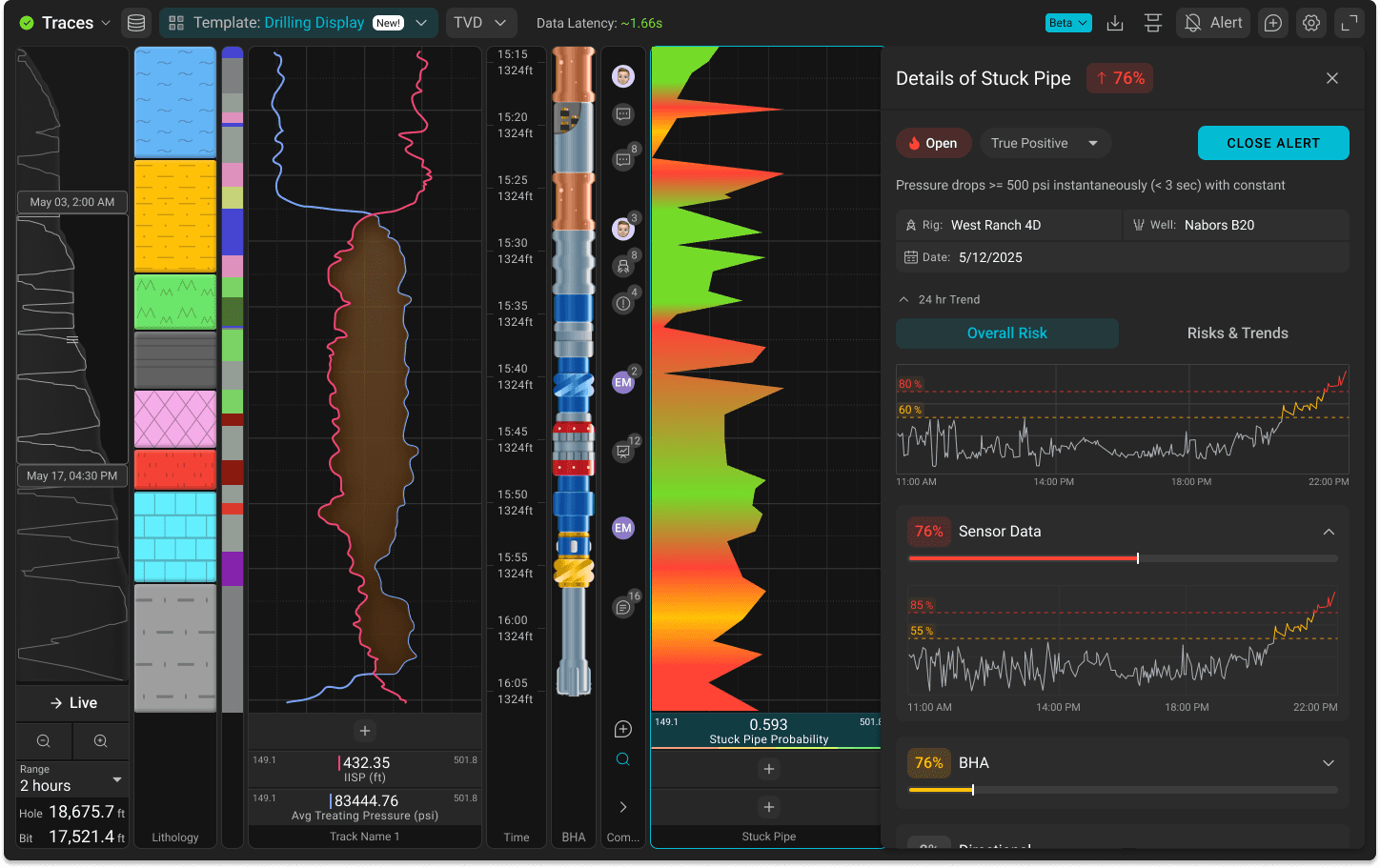Zoom in with the magnifier plus icon
This screenshot has height=868, width=1380.
(x=100, y=740)
